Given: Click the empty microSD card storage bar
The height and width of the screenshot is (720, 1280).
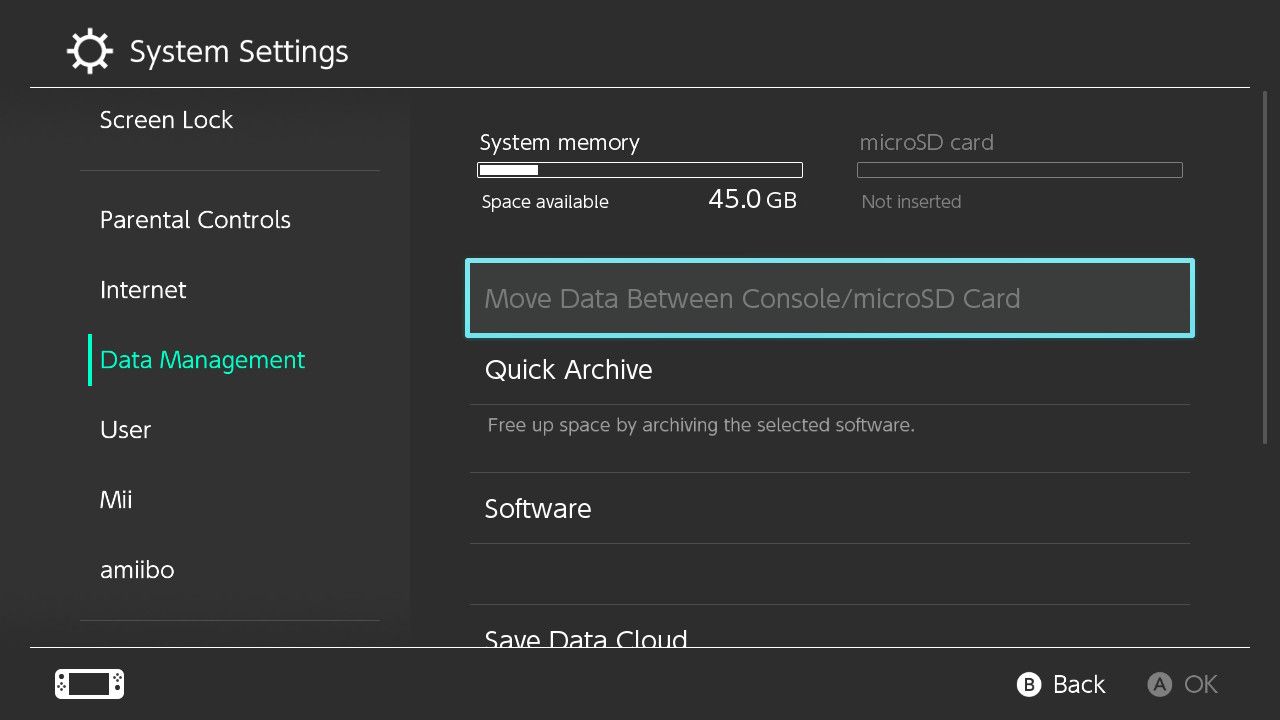Looking at the screenshot, I should tap(1019, 169).
